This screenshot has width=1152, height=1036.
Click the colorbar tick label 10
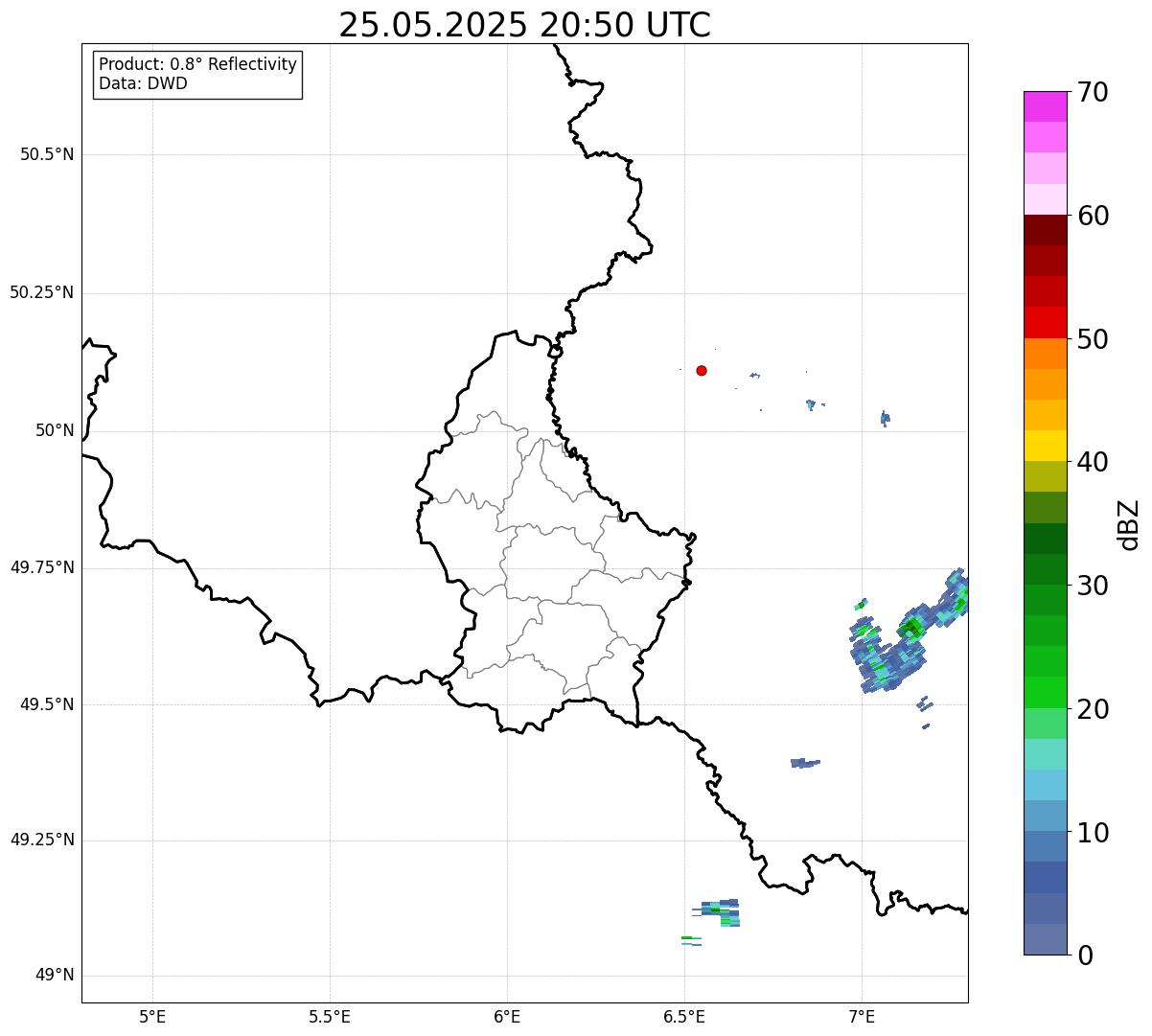coord(1093,832)
